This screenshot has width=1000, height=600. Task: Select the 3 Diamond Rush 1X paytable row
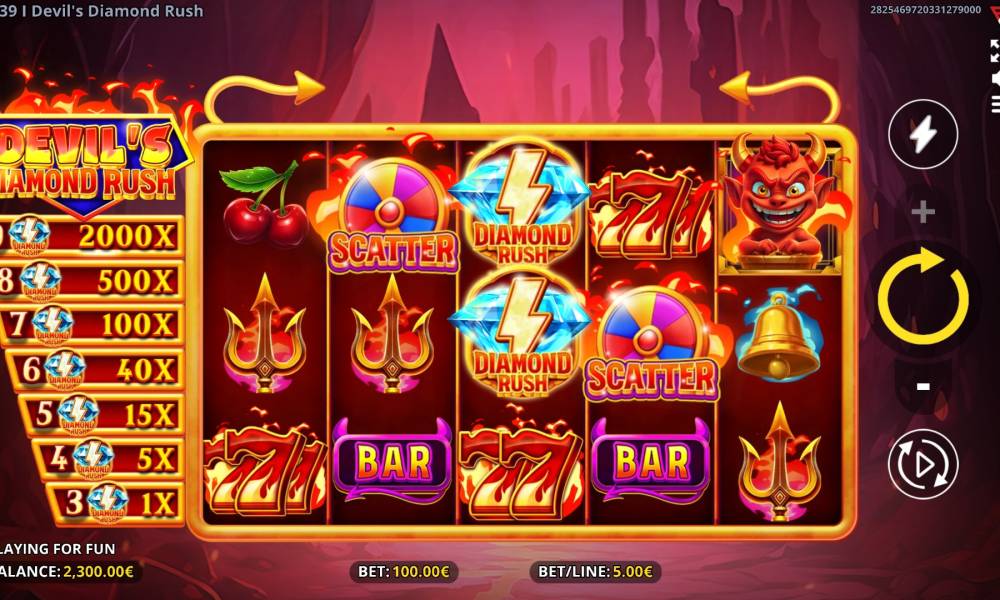coord(115,503)
